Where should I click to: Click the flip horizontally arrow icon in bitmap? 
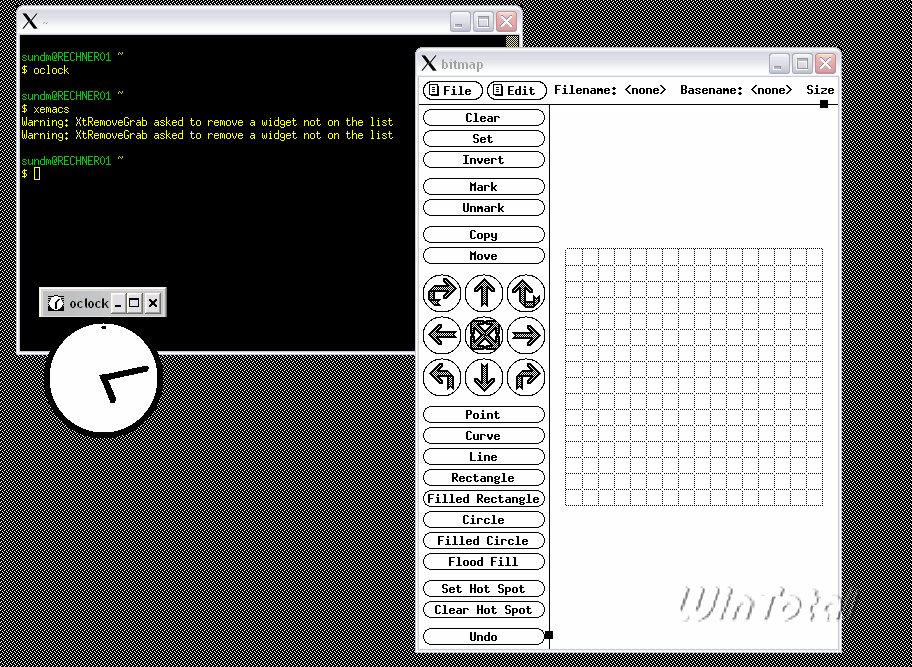(442, 294)
